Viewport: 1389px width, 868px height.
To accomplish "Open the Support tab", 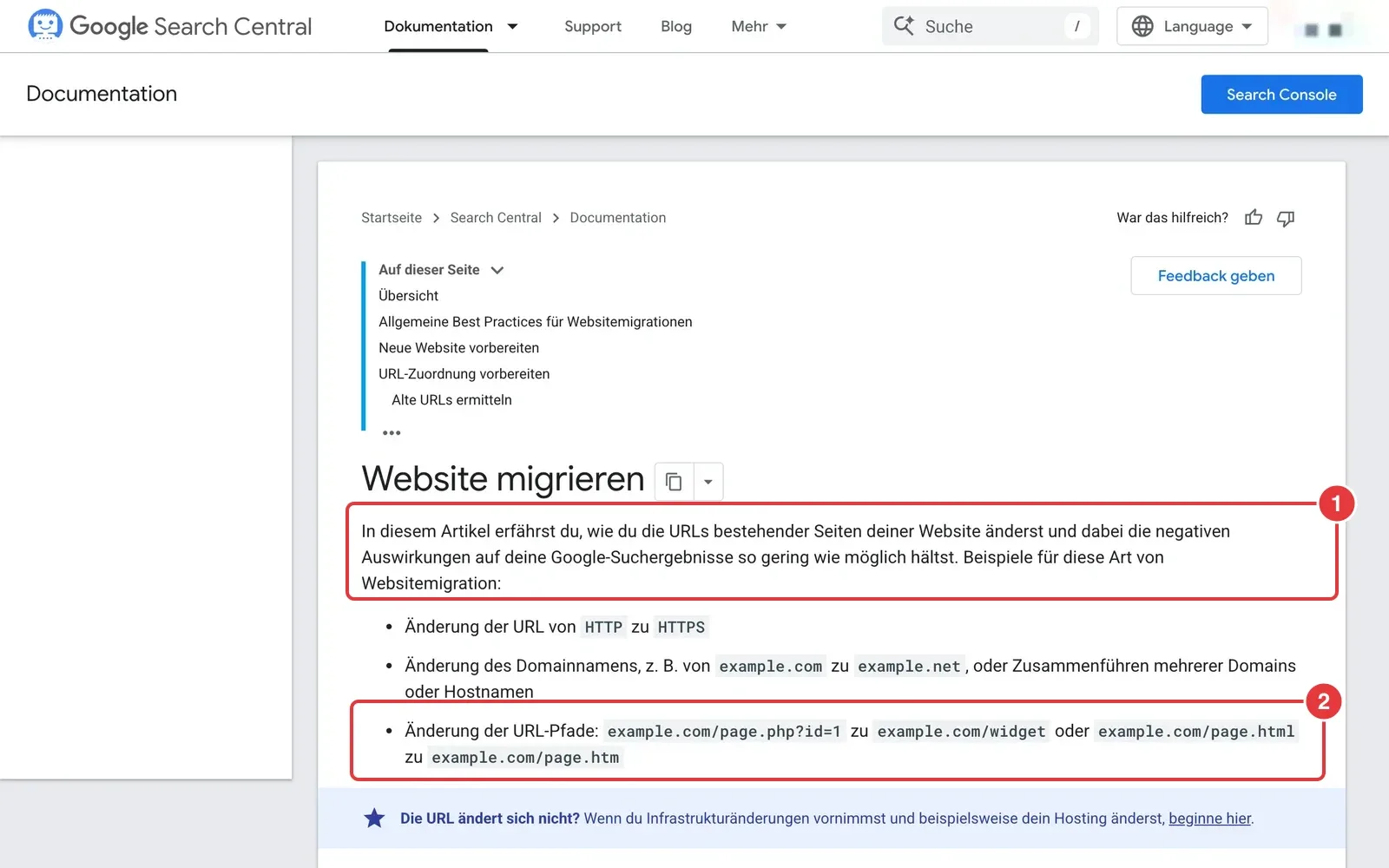I will (593, 26).
